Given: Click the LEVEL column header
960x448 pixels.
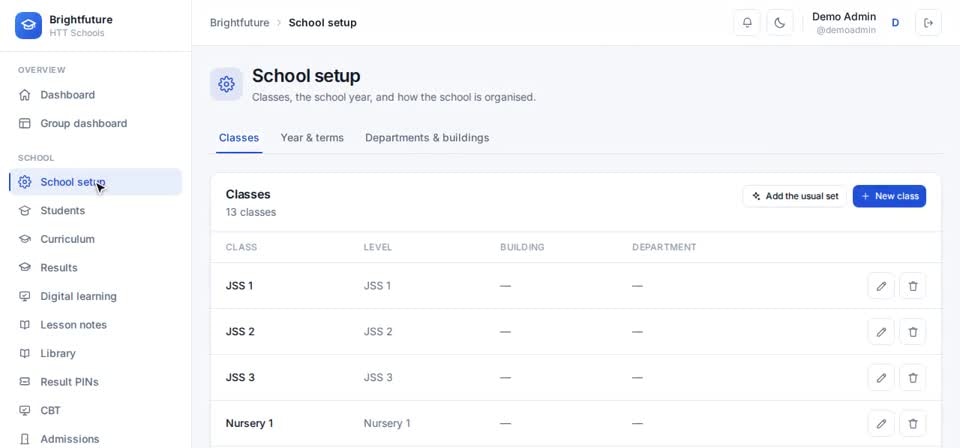Looking at the screenshot, I should click(378, 247).
